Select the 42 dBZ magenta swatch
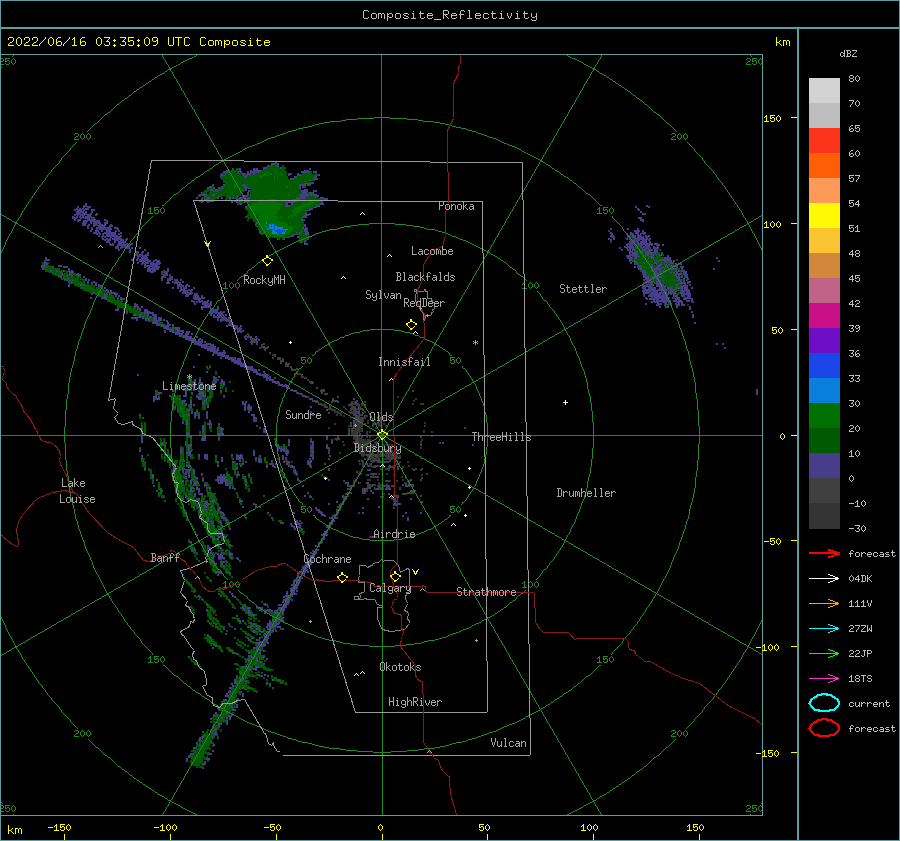900x841 pixels. coord(824,315)
